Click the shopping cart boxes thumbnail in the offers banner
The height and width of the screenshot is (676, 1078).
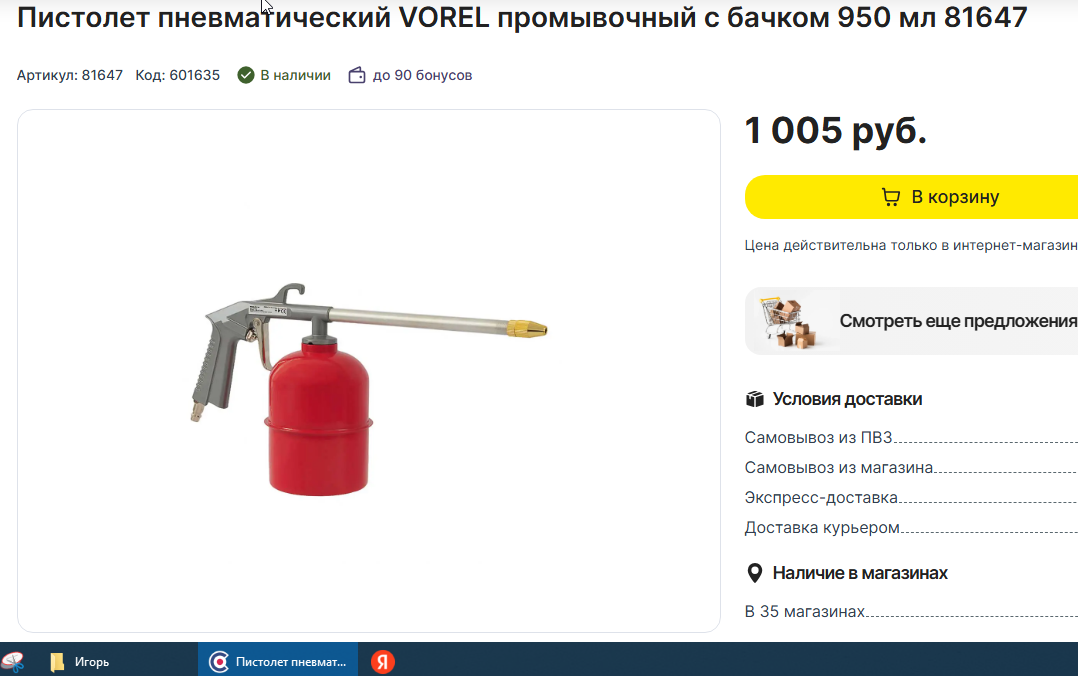[x=789, y=322]
